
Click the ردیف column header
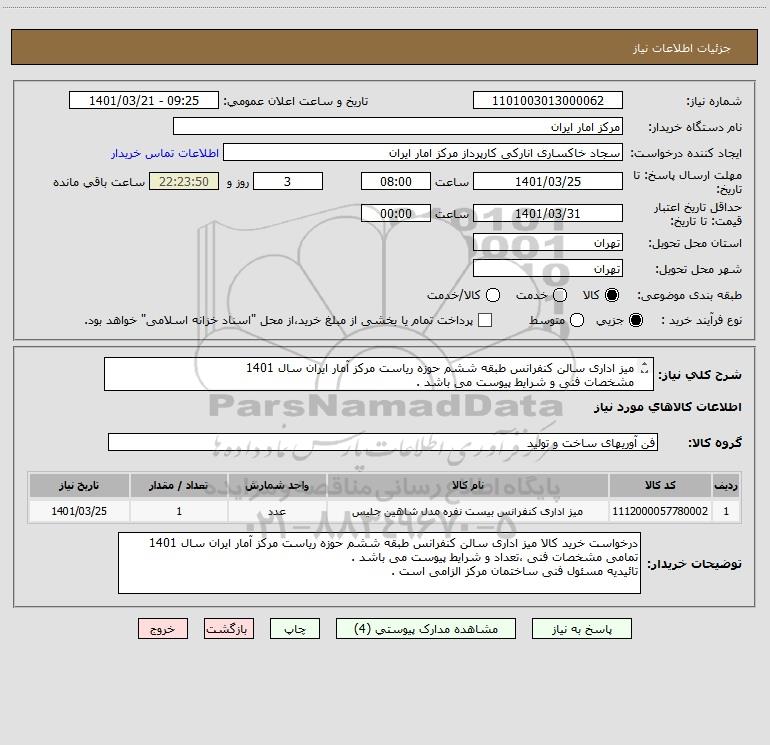coord(726,485)
